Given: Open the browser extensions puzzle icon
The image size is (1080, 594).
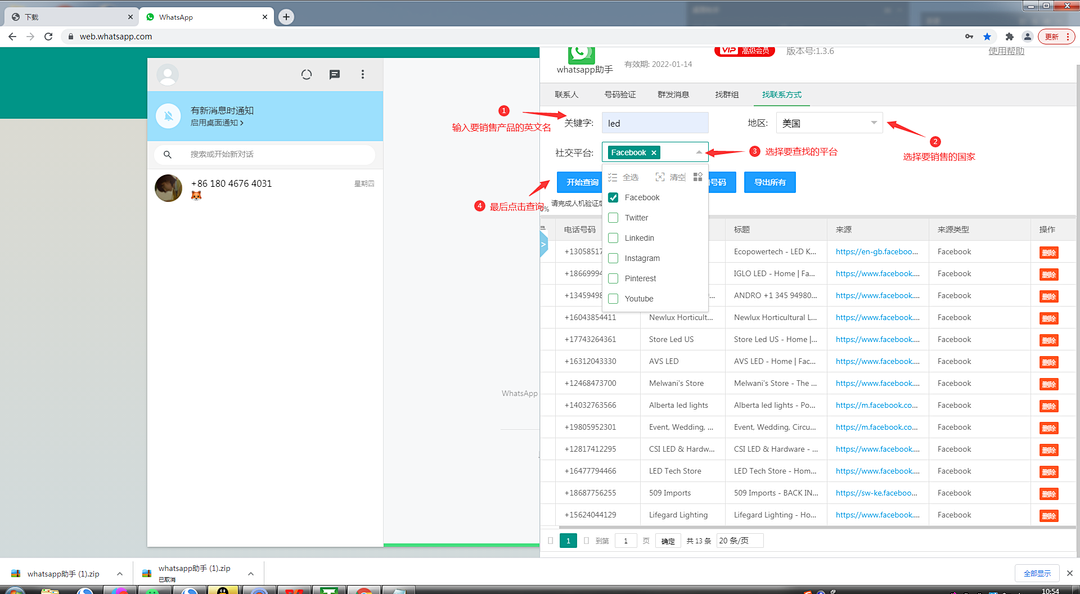Looking at the screenshot, I should click(x=1009, y=37).
